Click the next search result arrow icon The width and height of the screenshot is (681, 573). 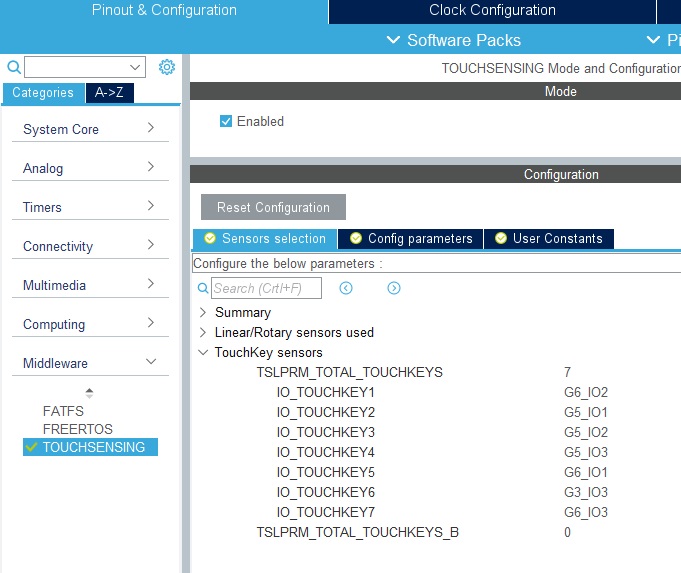(x=394, y=288)
